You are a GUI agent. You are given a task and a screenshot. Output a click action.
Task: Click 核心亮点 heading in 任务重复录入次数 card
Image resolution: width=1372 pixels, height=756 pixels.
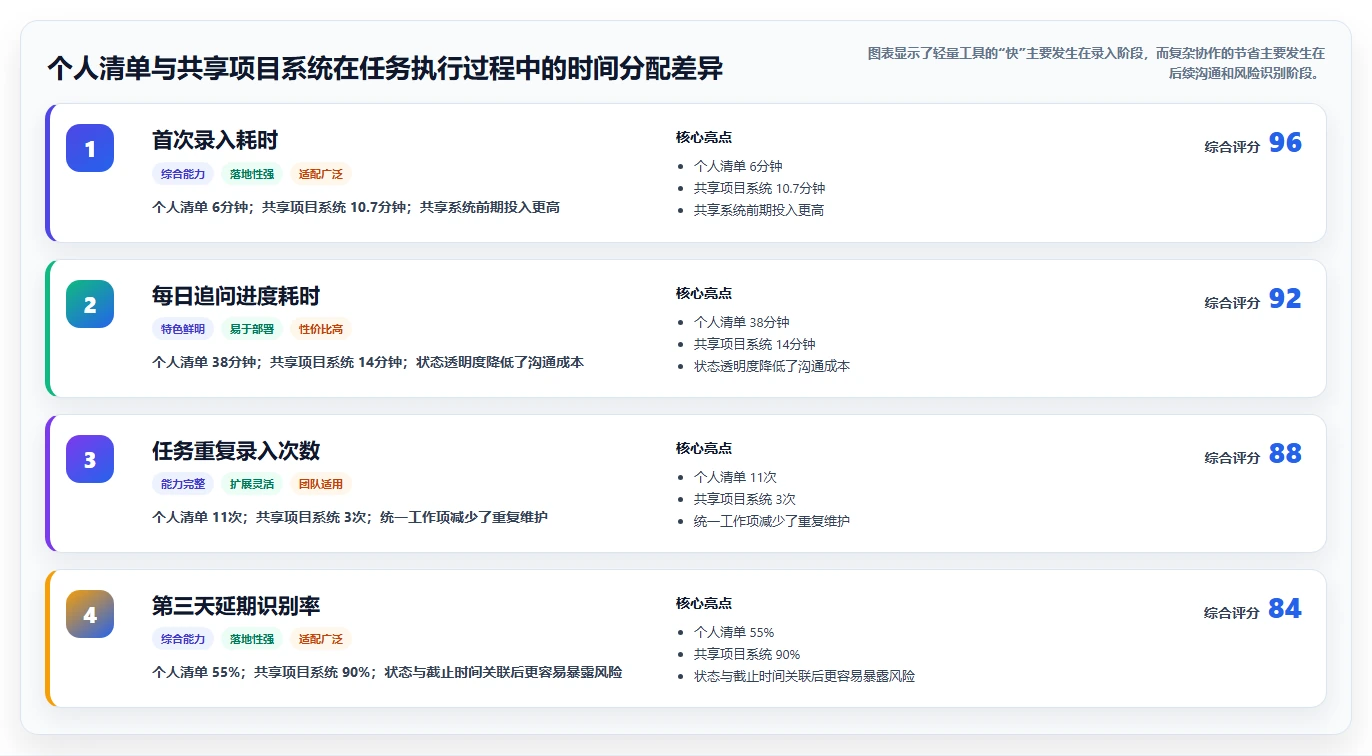click(704, 449)
